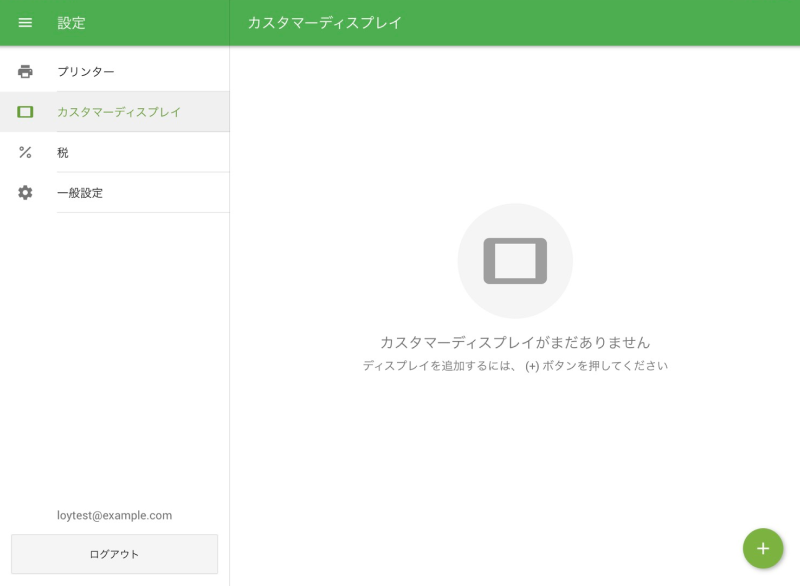Click the (+) ボタン hint text
Image resolution: width=800 pixels, height=586 pixels.
516,365
